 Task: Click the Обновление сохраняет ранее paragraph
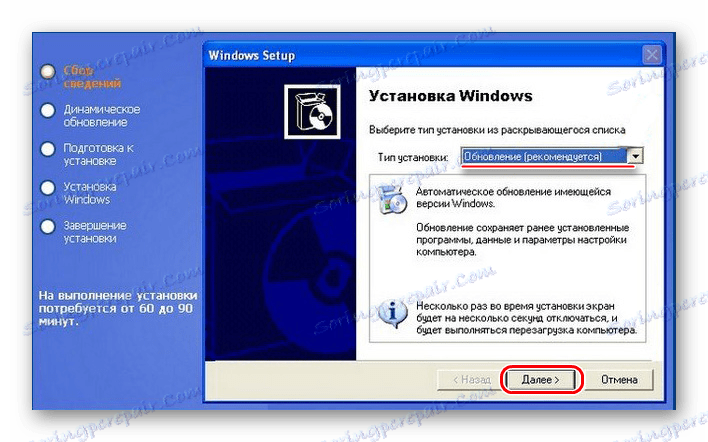[x=522, y=240]
